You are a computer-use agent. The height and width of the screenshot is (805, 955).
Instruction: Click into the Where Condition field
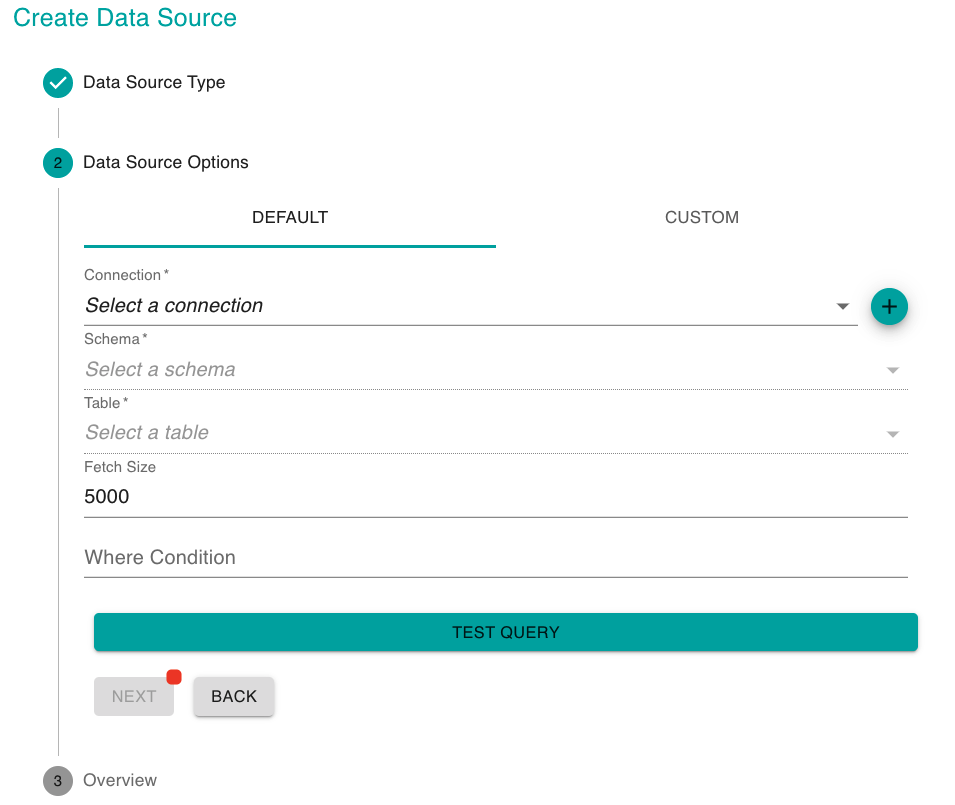point(496,558)
